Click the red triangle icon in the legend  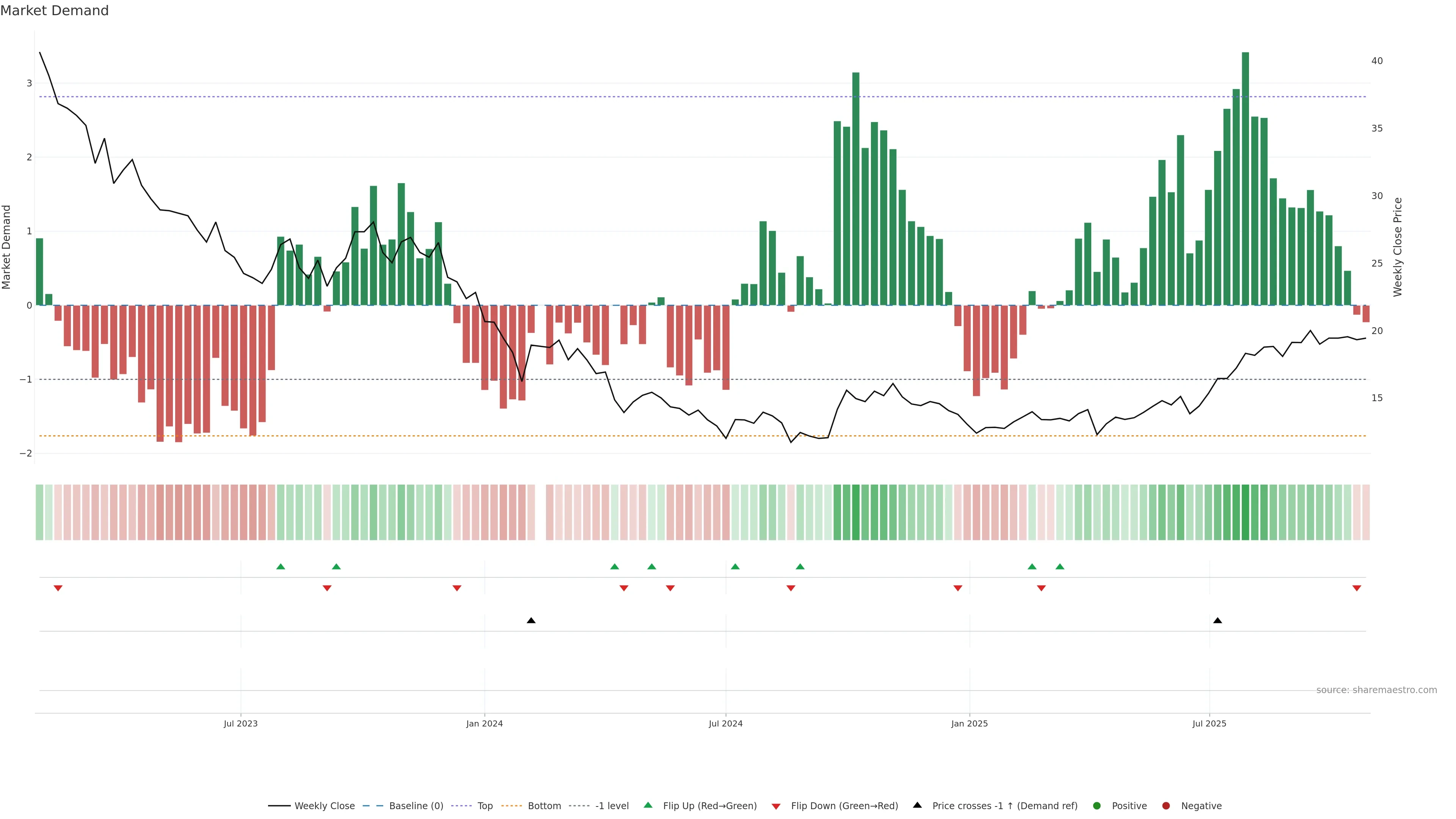(x=776, y=806)
